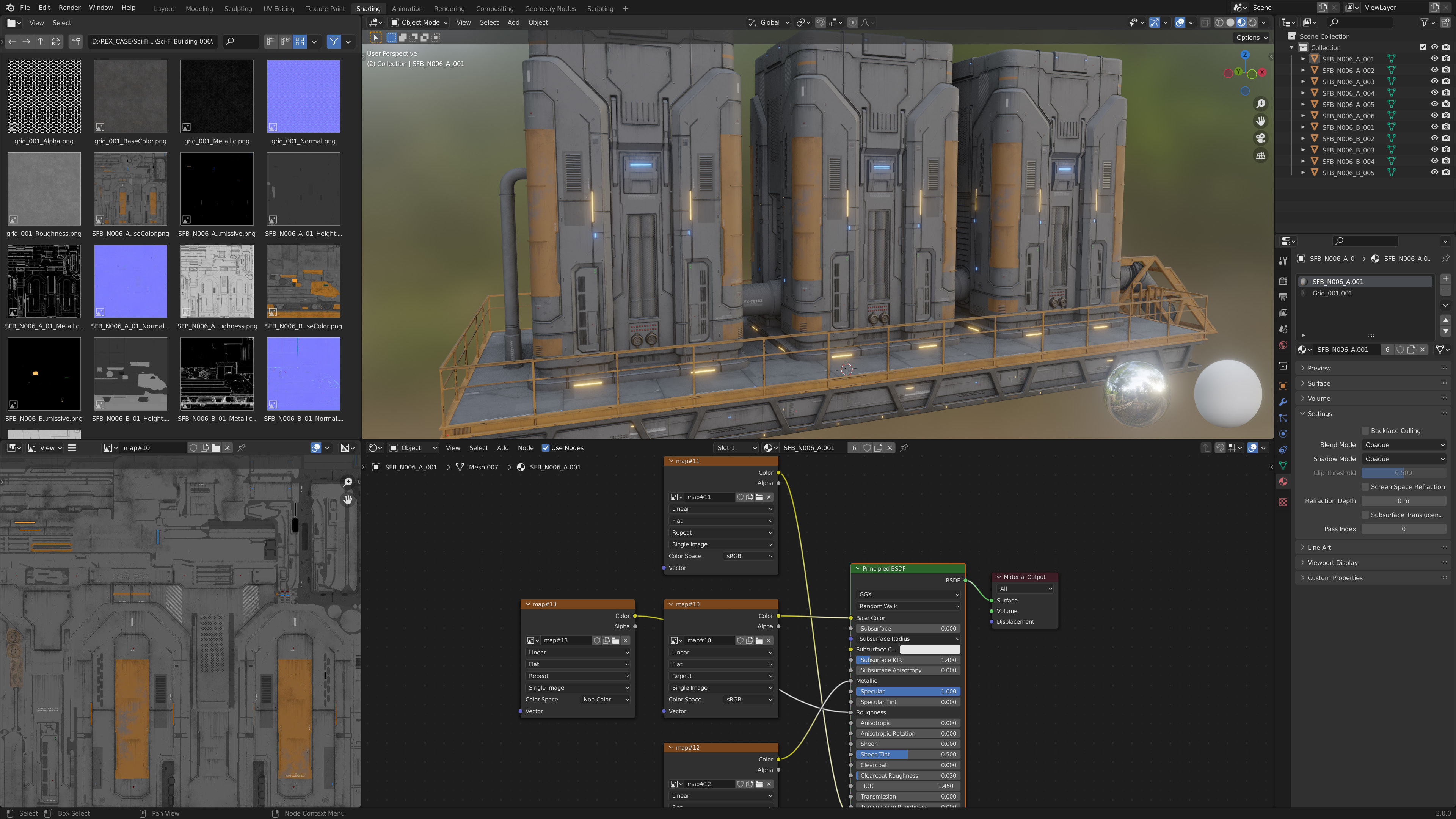Go forward in the file browser
Image resolution: width=1456 pixels, height=819 pixels.
click(x=26, y=41)
